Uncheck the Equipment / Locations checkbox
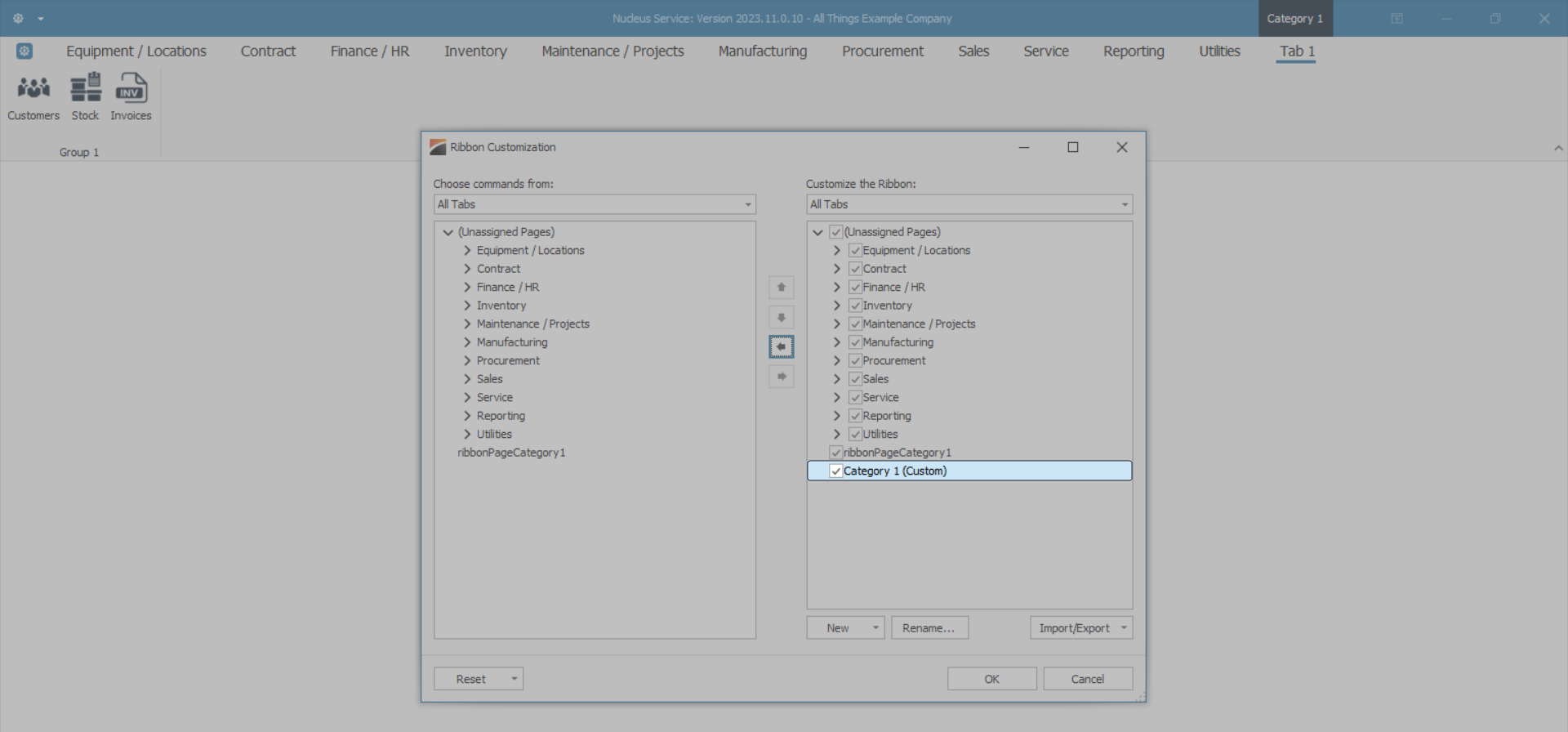The width and height of the screenshot is (1568, 732). 855,251
